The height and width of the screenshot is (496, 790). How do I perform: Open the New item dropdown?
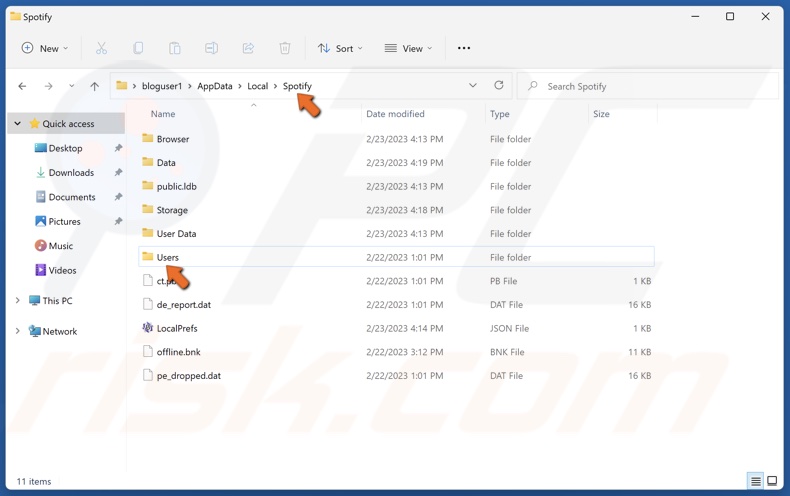(x=45, y=48)
